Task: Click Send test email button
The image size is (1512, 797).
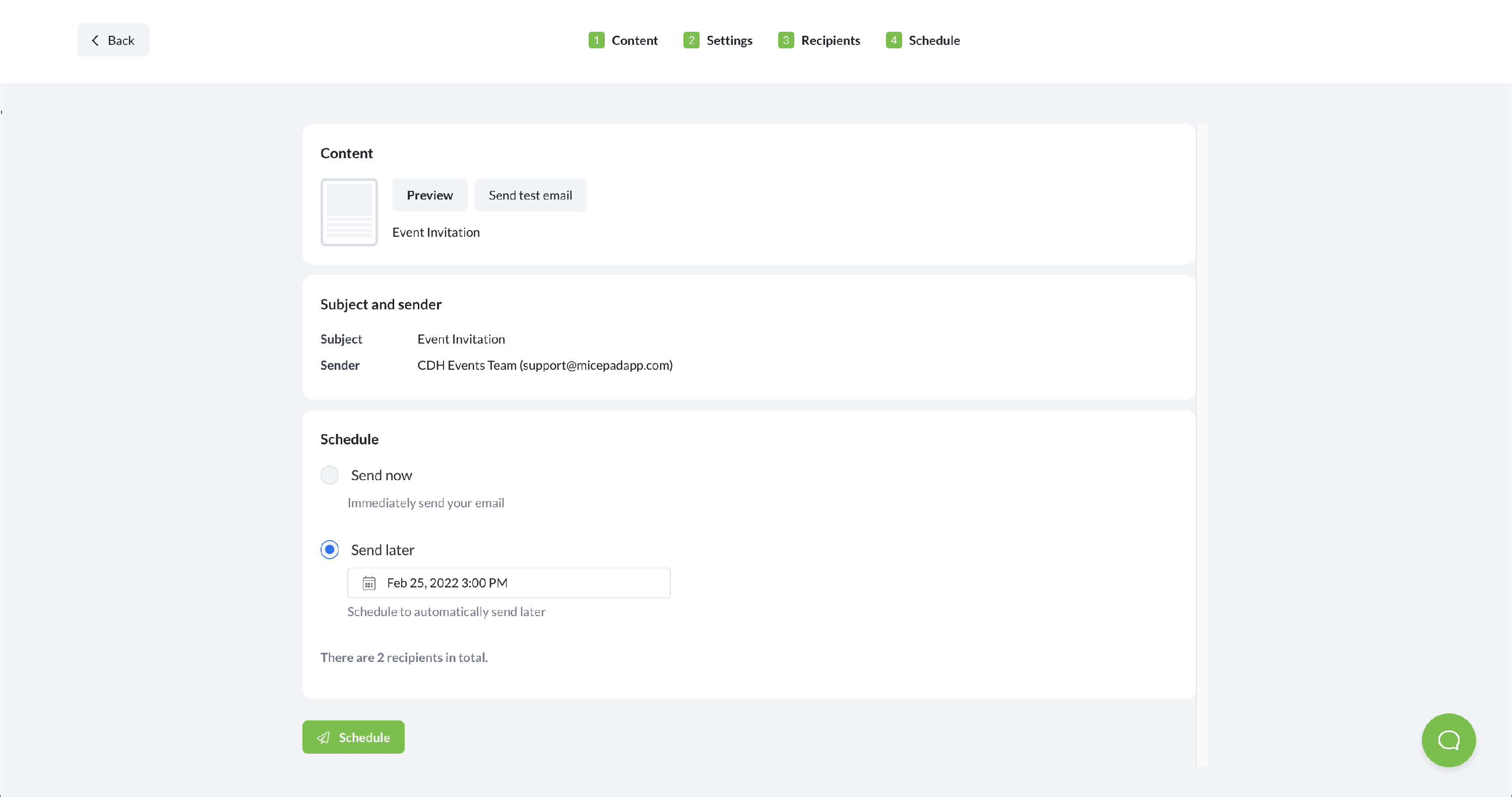Action: (x=530, y=195)
